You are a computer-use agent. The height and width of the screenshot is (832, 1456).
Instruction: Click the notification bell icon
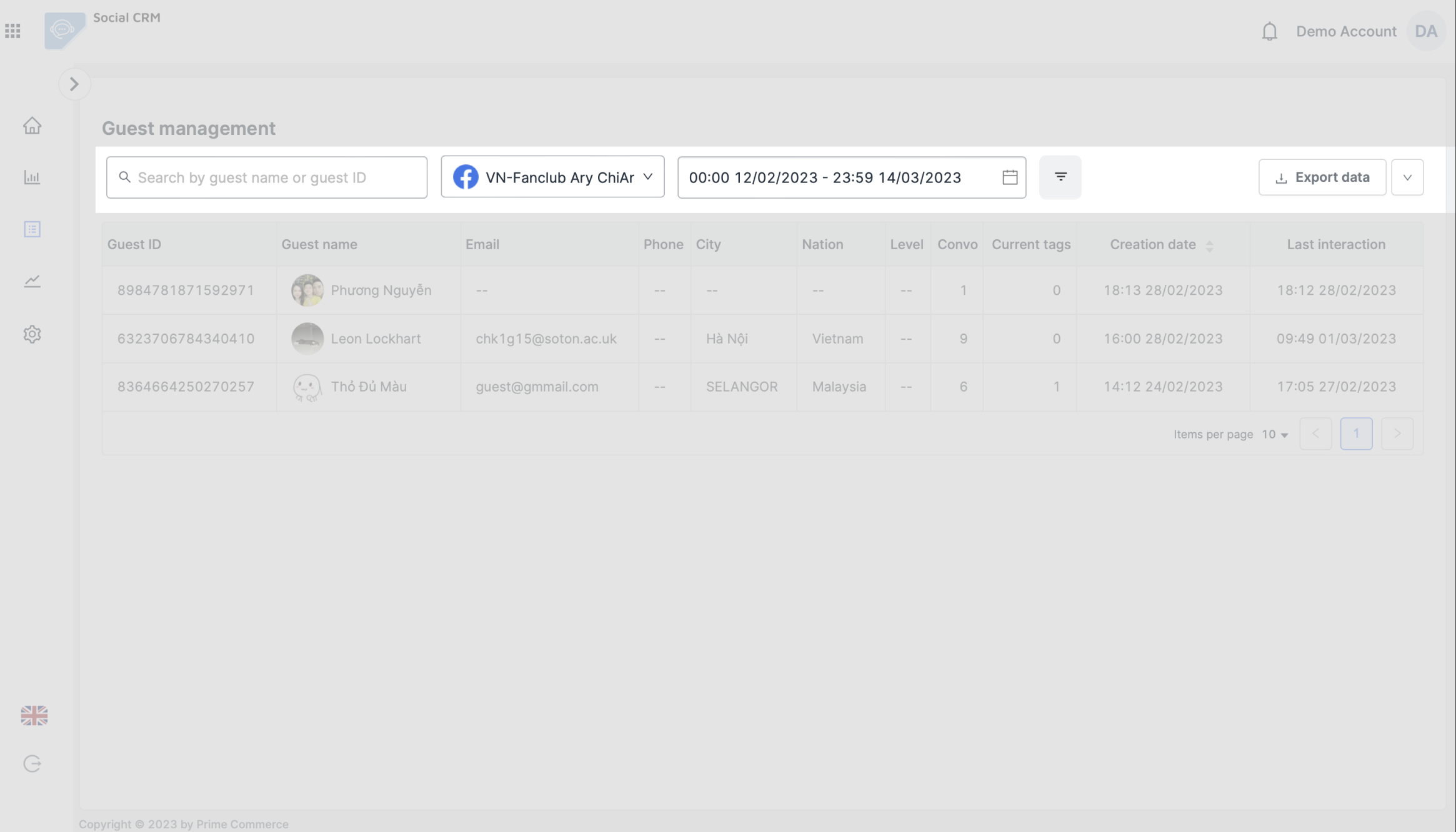coord(1269,31)
